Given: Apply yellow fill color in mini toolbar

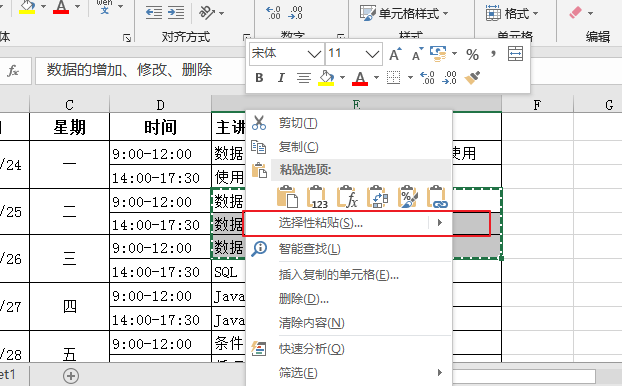Looking at the screenshot, I should (x=326, y=78).
